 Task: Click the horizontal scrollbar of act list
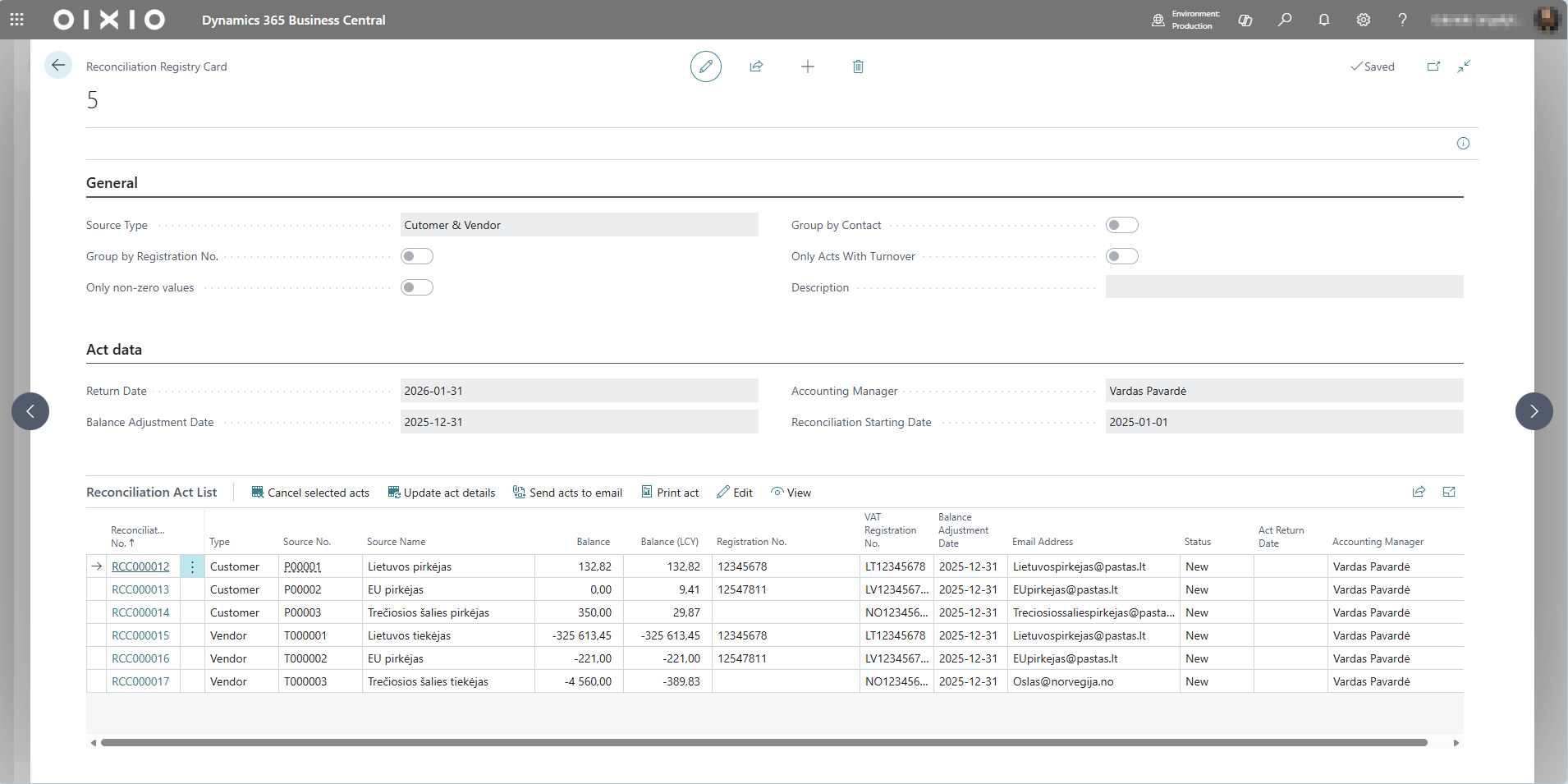point(763,743)
